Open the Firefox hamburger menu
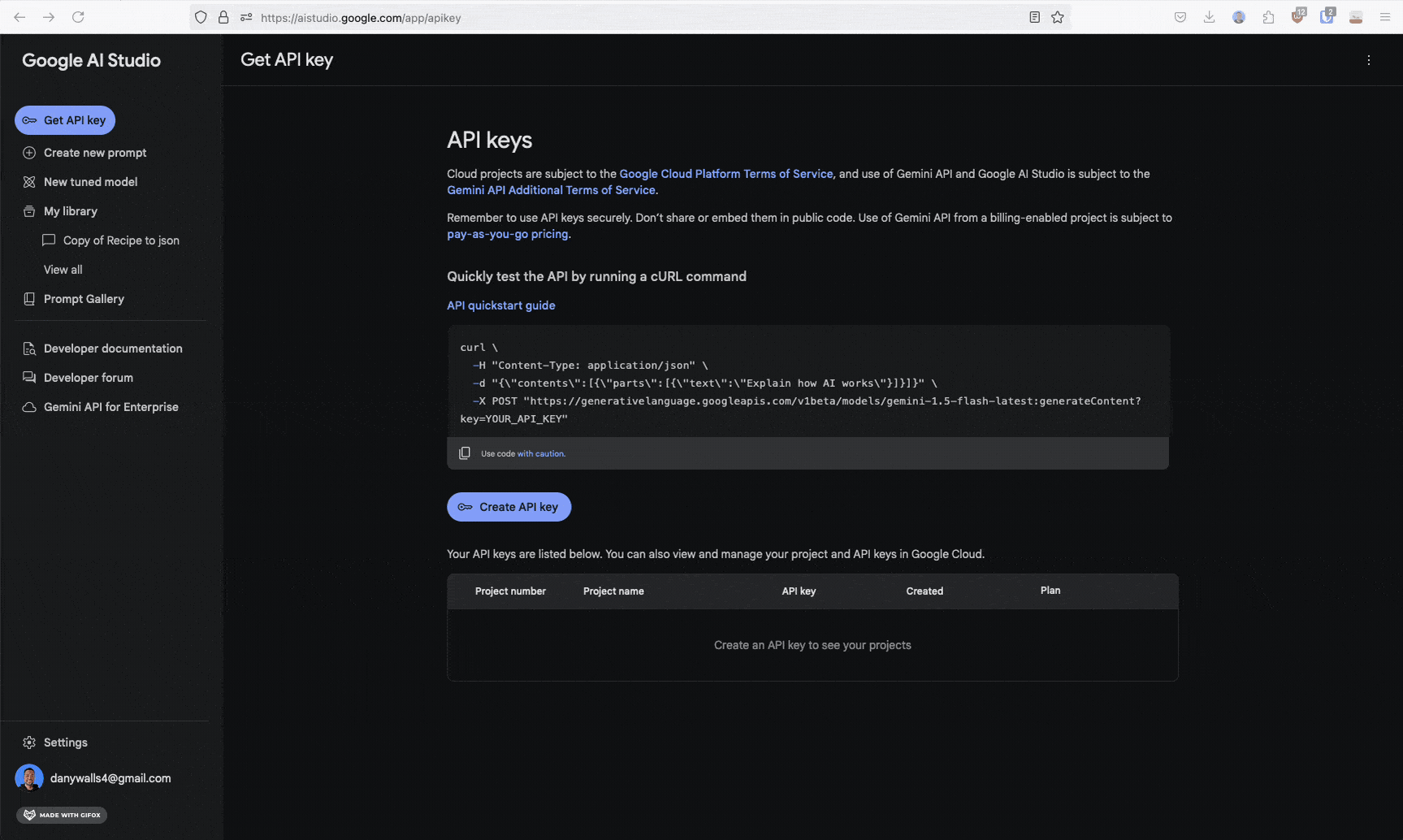The width and height of the screenshot is (1403, 840). [x=1385, y=17]
